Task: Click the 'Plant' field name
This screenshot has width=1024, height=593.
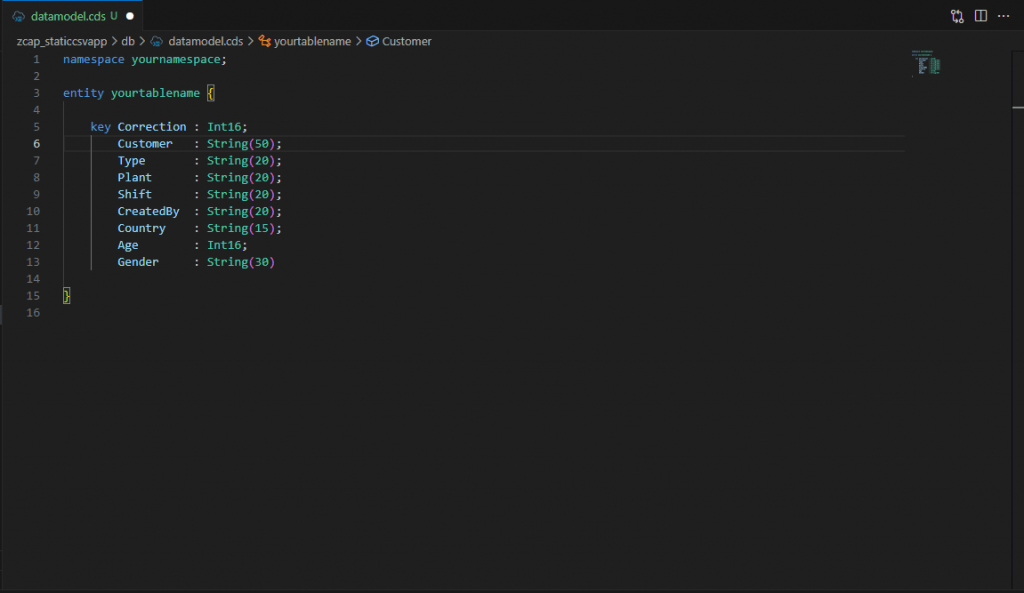Action: (135, 178)
